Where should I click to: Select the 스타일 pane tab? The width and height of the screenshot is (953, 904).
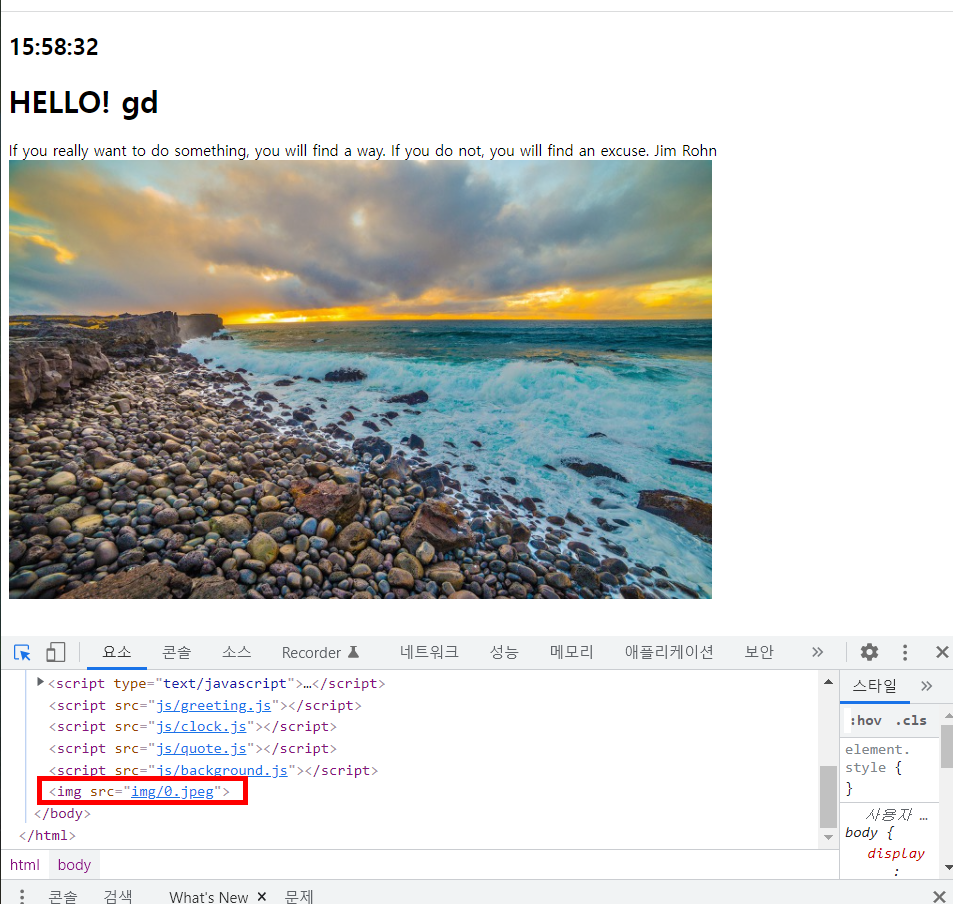875,686
